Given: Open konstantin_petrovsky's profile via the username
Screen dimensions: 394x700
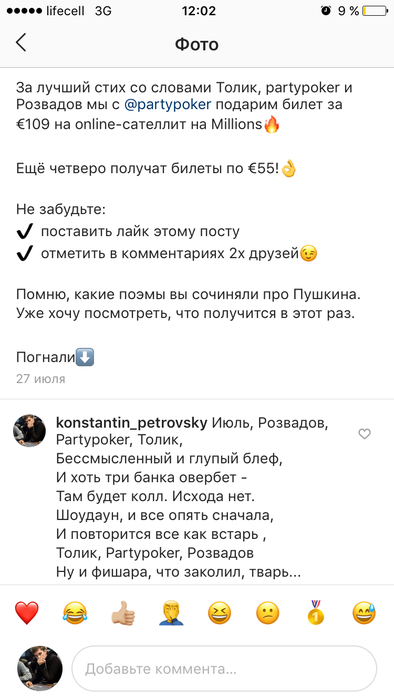Looking at the screenshot, I should [132, 423].
